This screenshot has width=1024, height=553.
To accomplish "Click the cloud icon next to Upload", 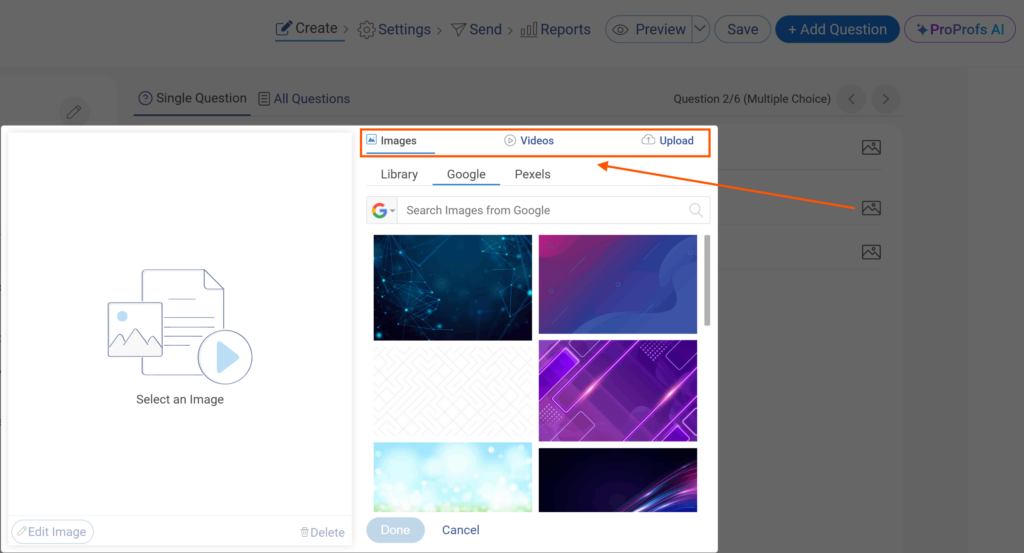I will [648, 140].
